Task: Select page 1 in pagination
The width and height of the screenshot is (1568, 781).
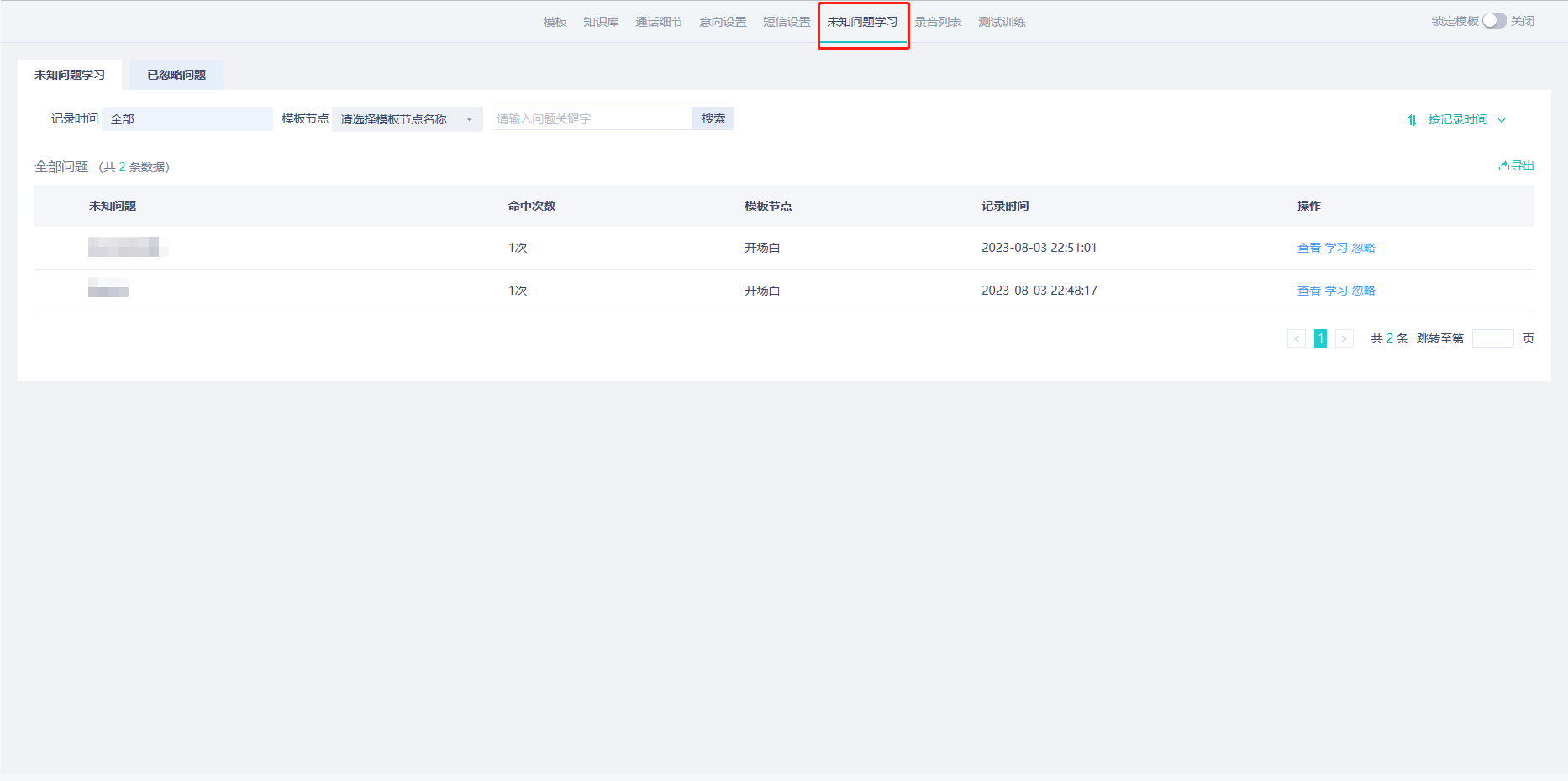Action: click(x=1321, y=338)
